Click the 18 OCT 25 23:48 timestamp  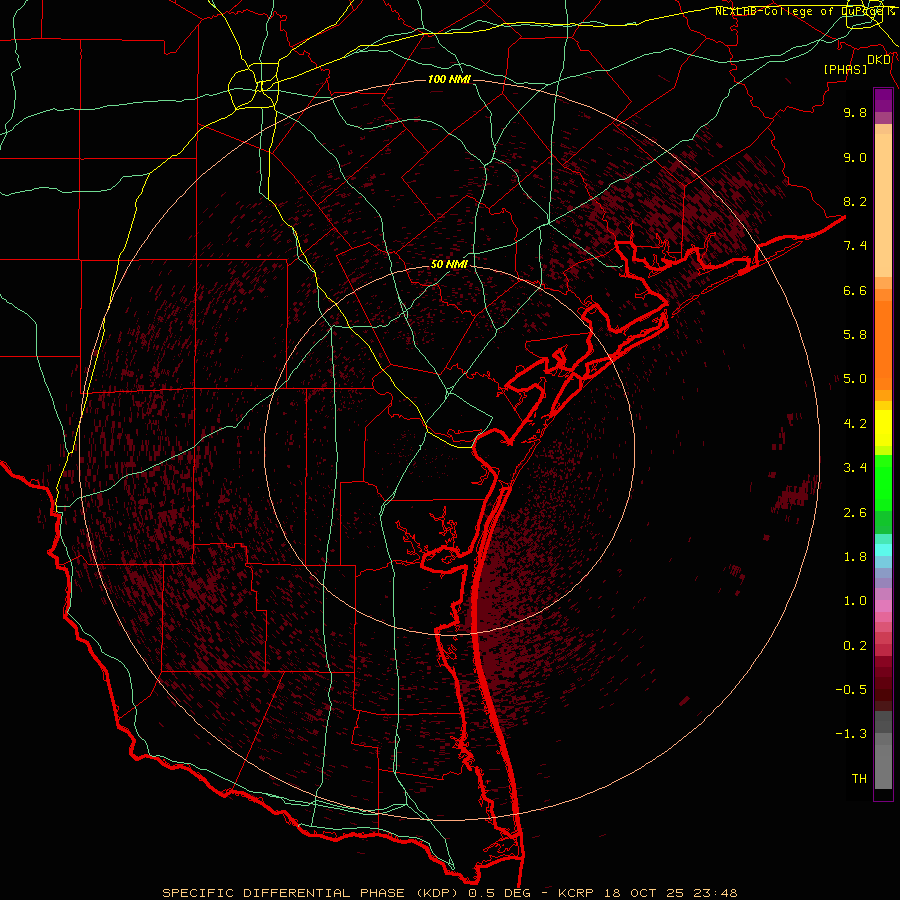point(671,893)
